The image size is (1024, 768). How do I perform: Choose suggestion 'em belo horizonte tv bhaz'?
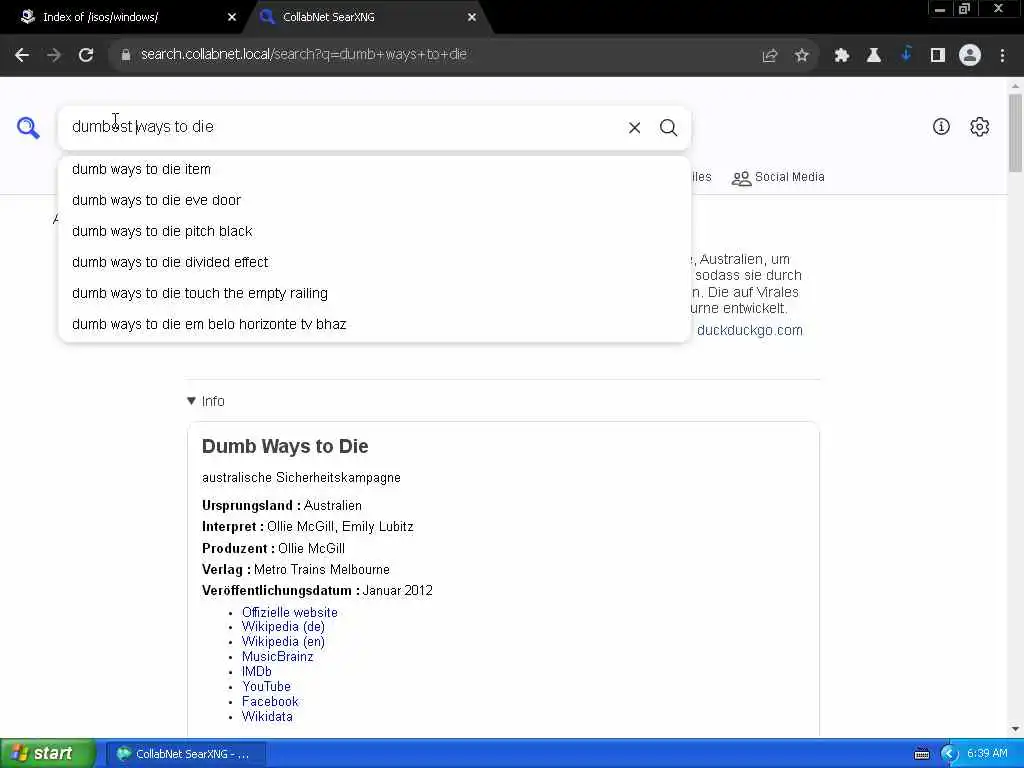[375, 325]
